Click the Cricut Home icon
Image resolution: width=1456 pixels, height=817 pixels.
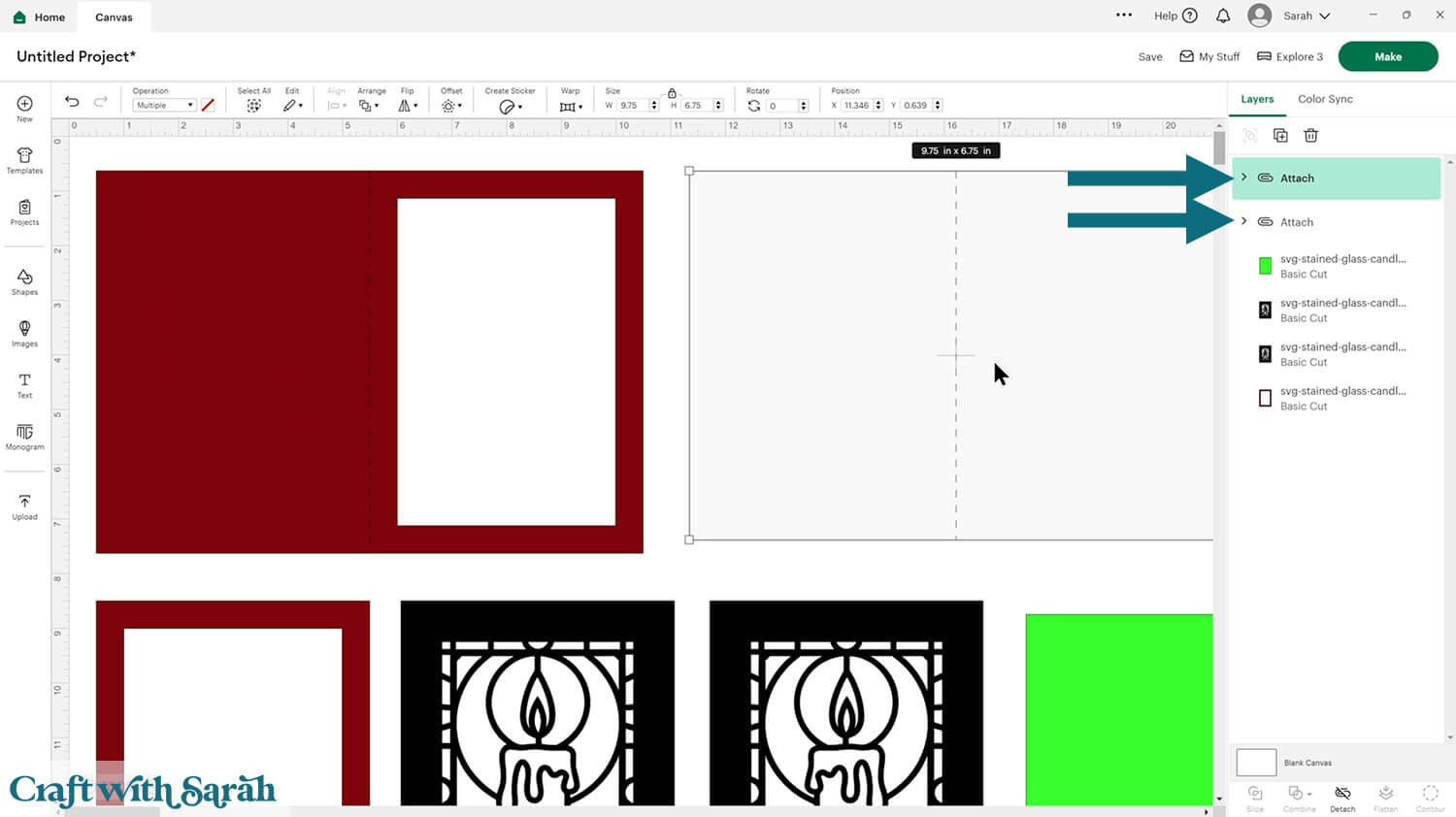click(x=19, y=16)
